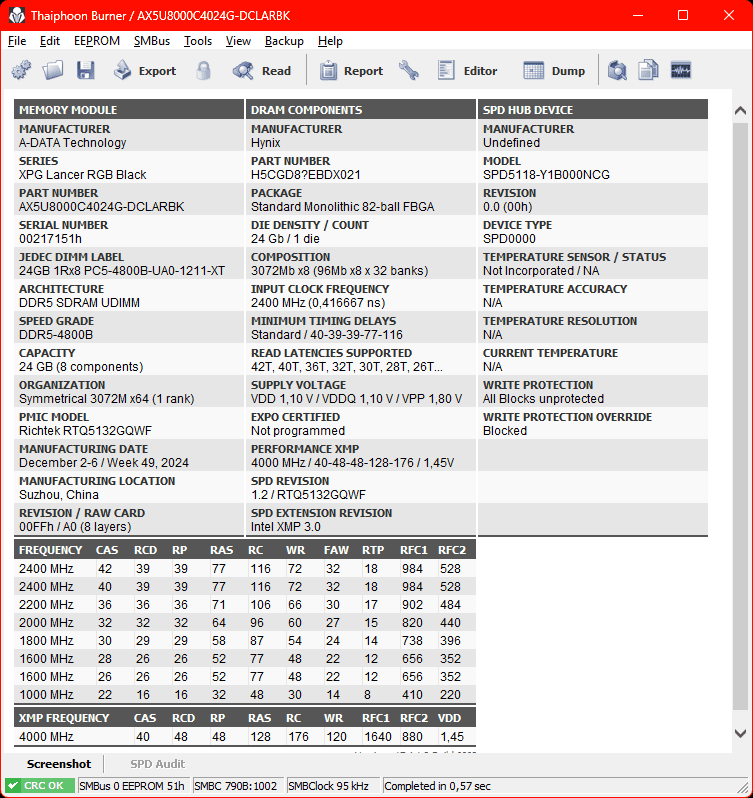753x798 pixels.
Task: Open the Edit menu
Action: (x=50, y=41)
